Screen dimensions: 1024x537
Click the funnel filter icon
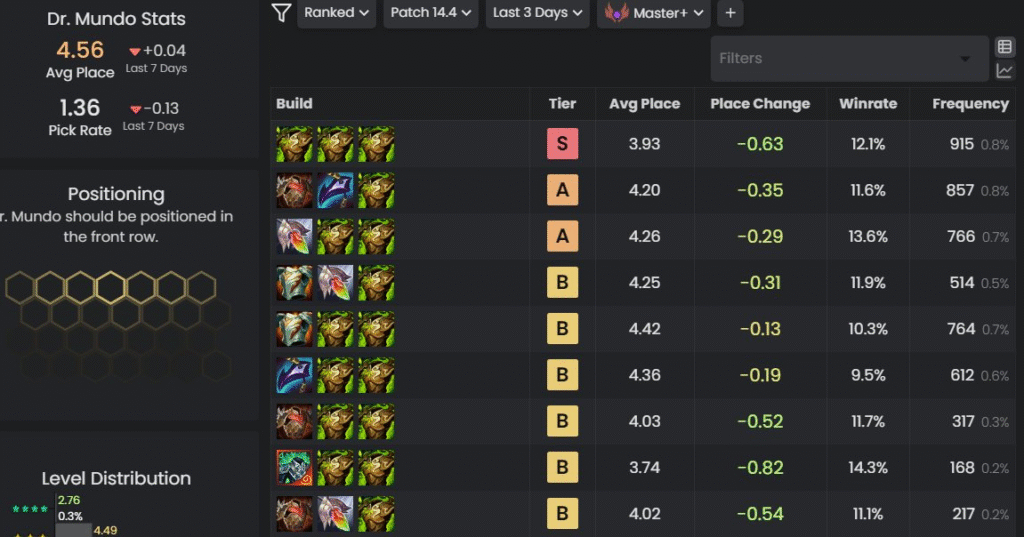point(281,12)
